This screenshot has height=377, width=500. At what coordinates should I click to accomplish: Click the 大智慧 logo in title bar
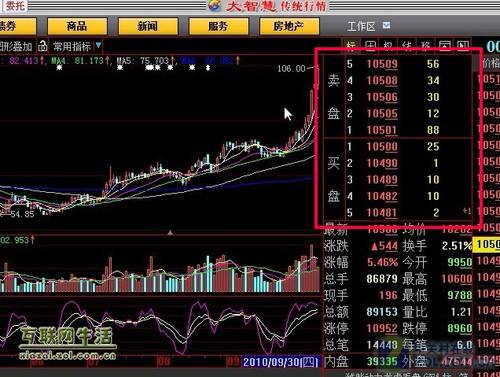[215, 5]
